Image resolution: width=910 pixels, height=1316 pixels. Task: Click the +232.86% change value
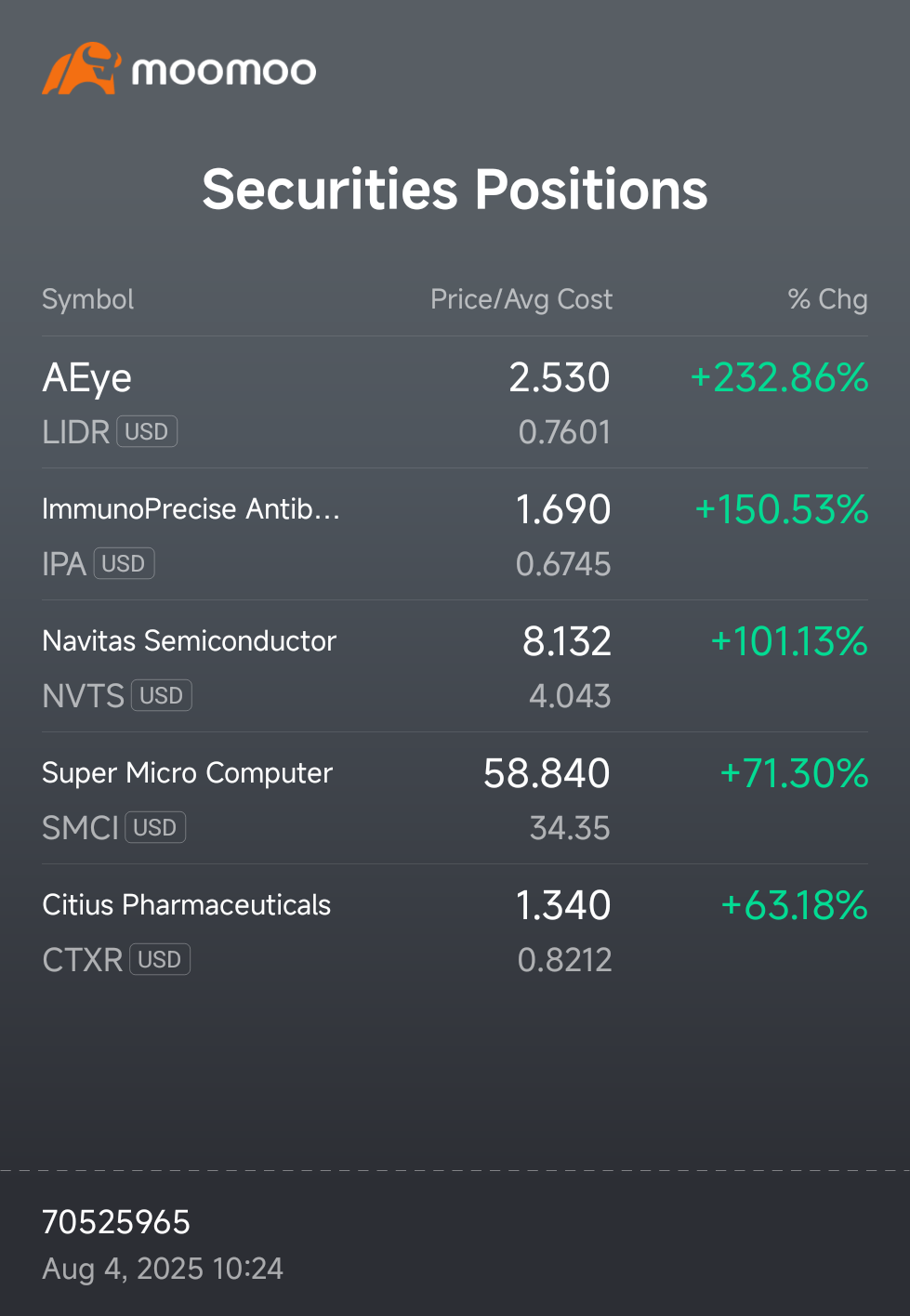[779, 378]
